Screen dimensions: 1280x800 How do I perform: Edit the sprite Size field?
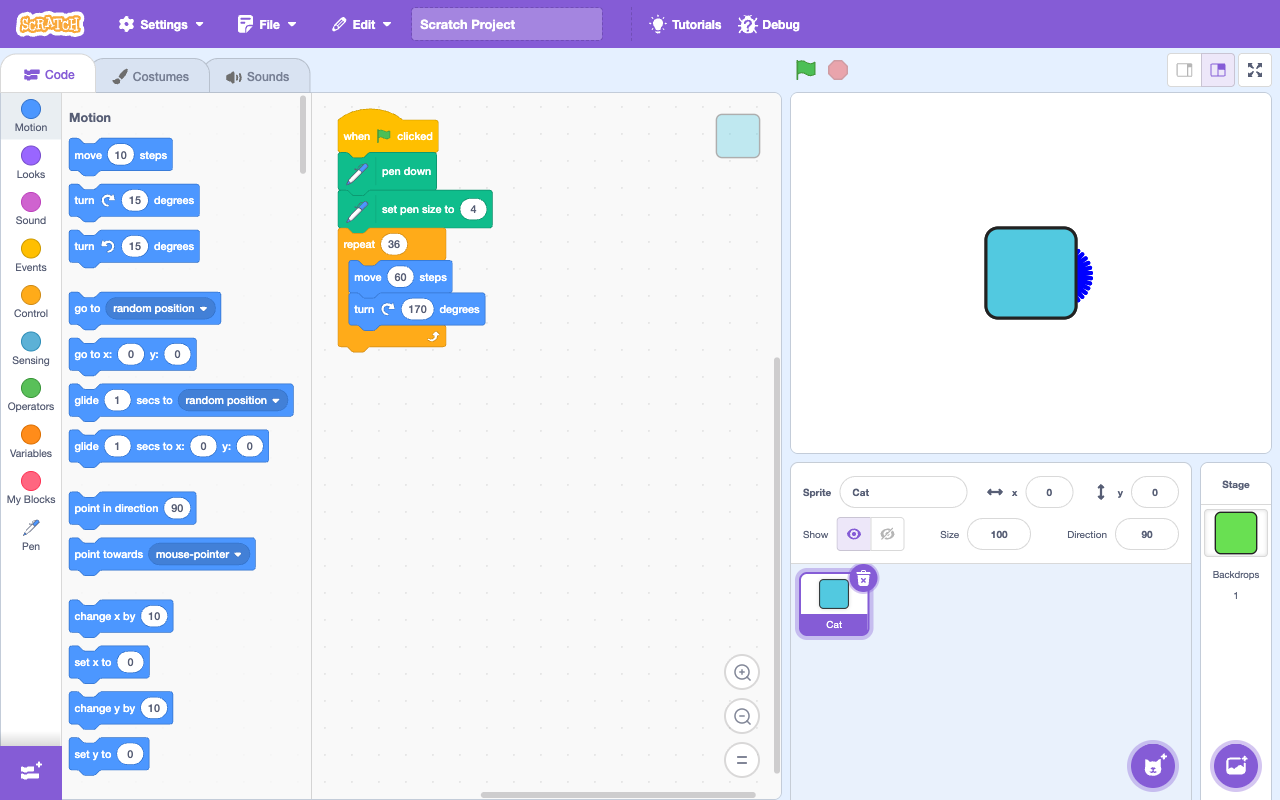999,534
